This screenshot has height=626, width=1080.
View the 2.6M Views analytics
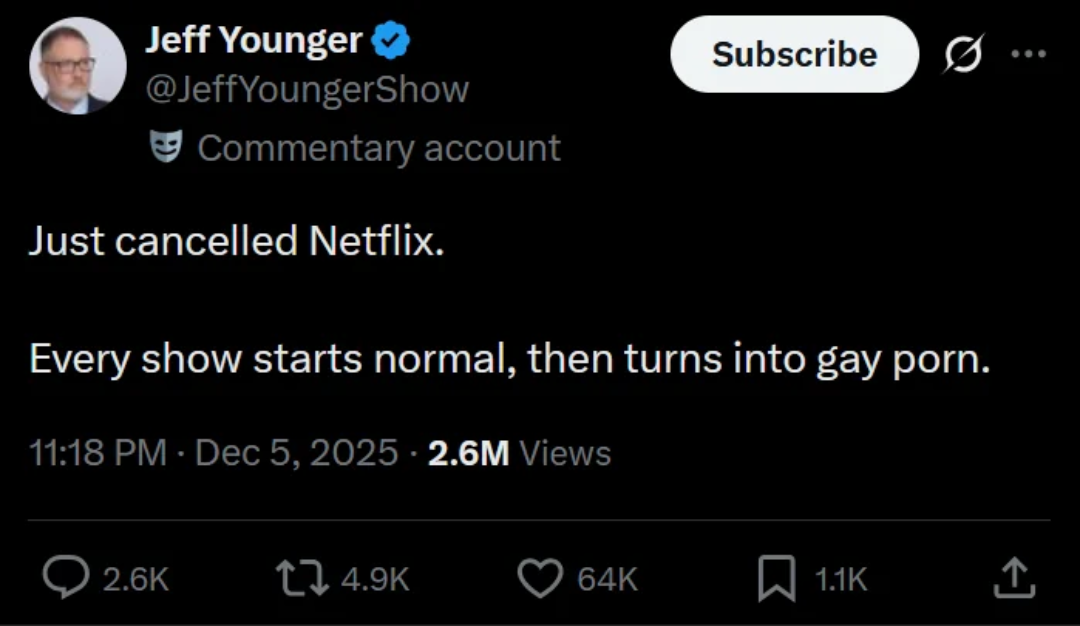[519, 453]
